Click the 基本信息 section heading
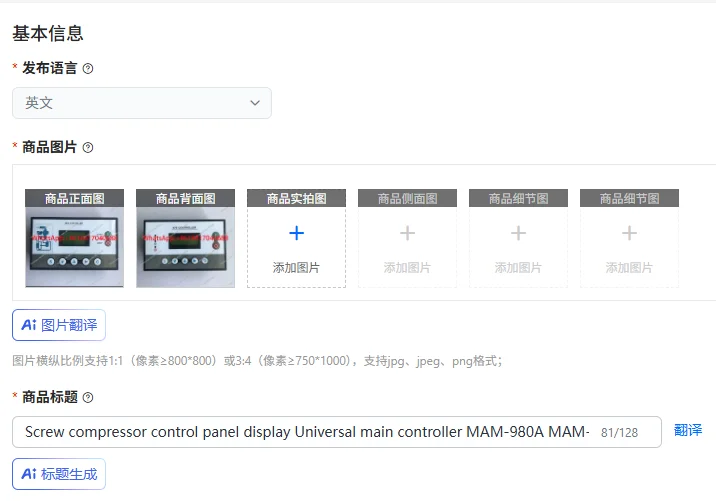 48,34
